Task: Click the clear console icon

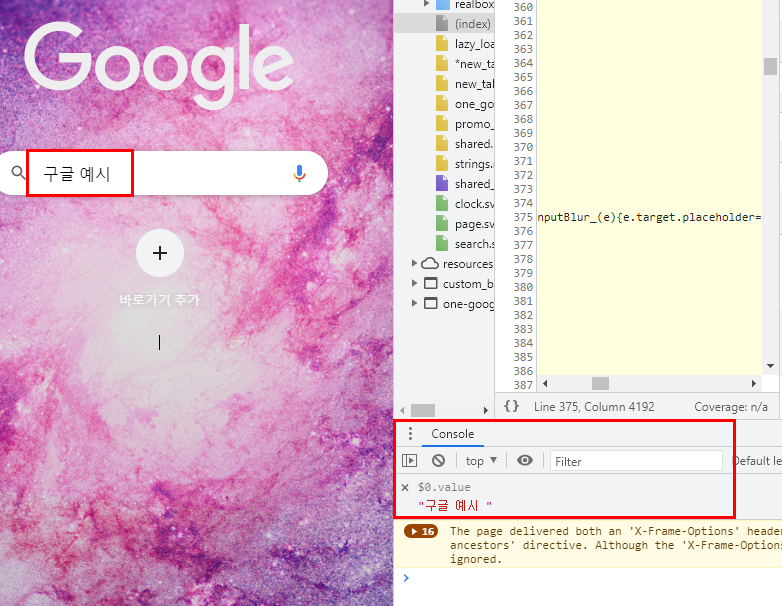Action: [438, 460]
